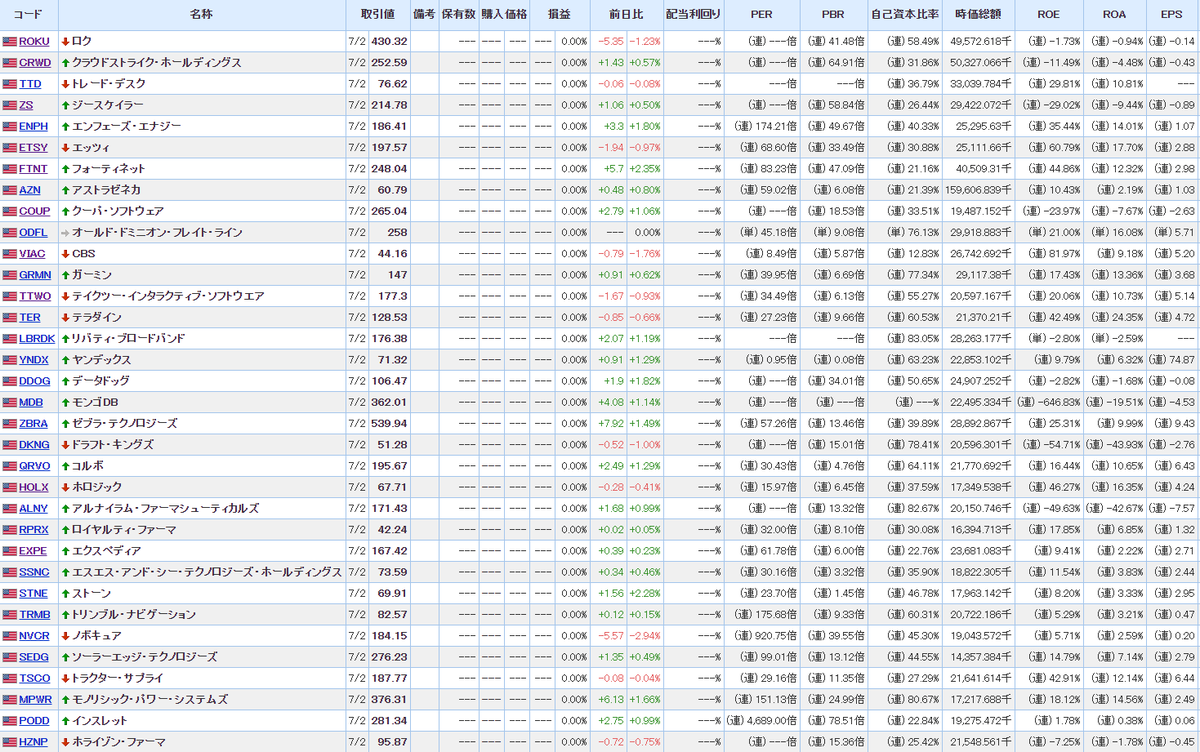Click the PBR column header
This screenshot has width=1200, height=752.
click(833, 15)
